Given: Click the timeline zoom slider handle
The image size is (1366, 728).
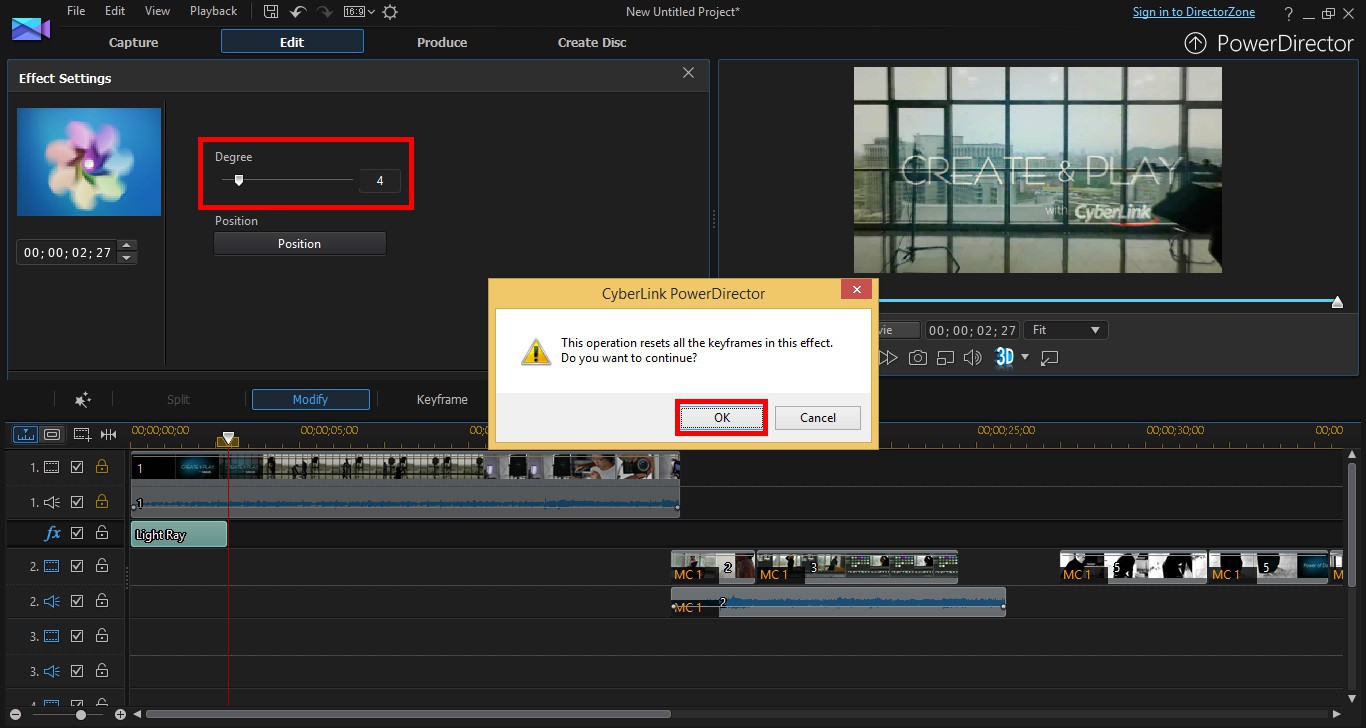Looking at the screenshot, I should click(x=81, y=715).
